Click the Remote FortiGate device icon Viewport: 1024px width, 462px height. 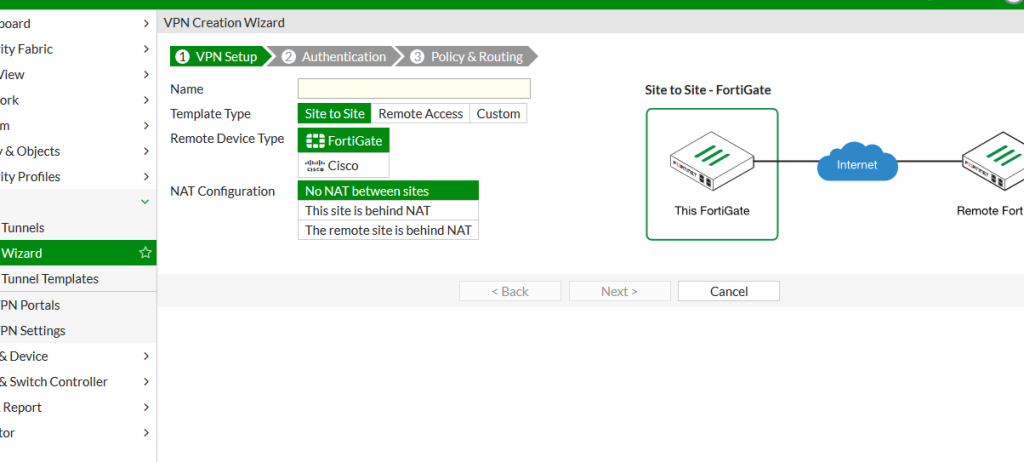point(993,161)
